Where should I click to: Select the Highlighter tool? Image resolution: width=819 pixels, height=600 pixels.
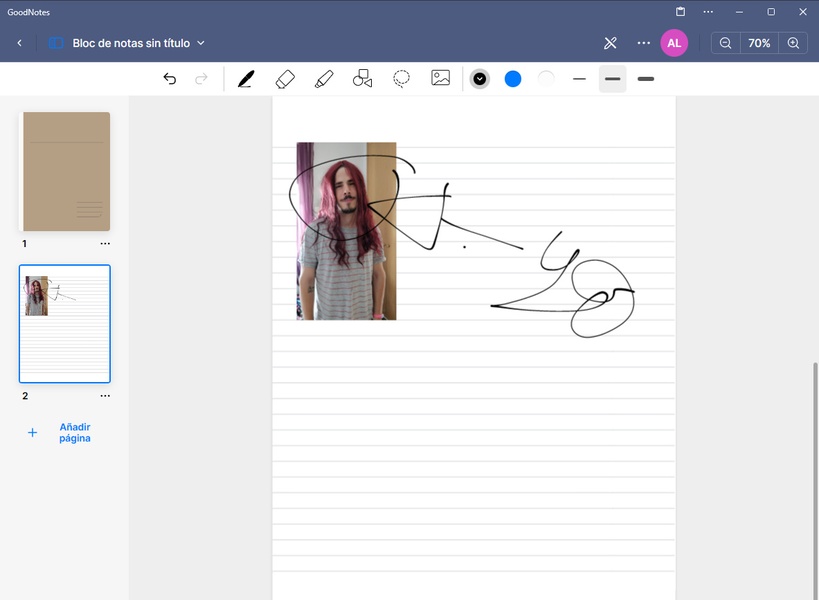(323, 79)
